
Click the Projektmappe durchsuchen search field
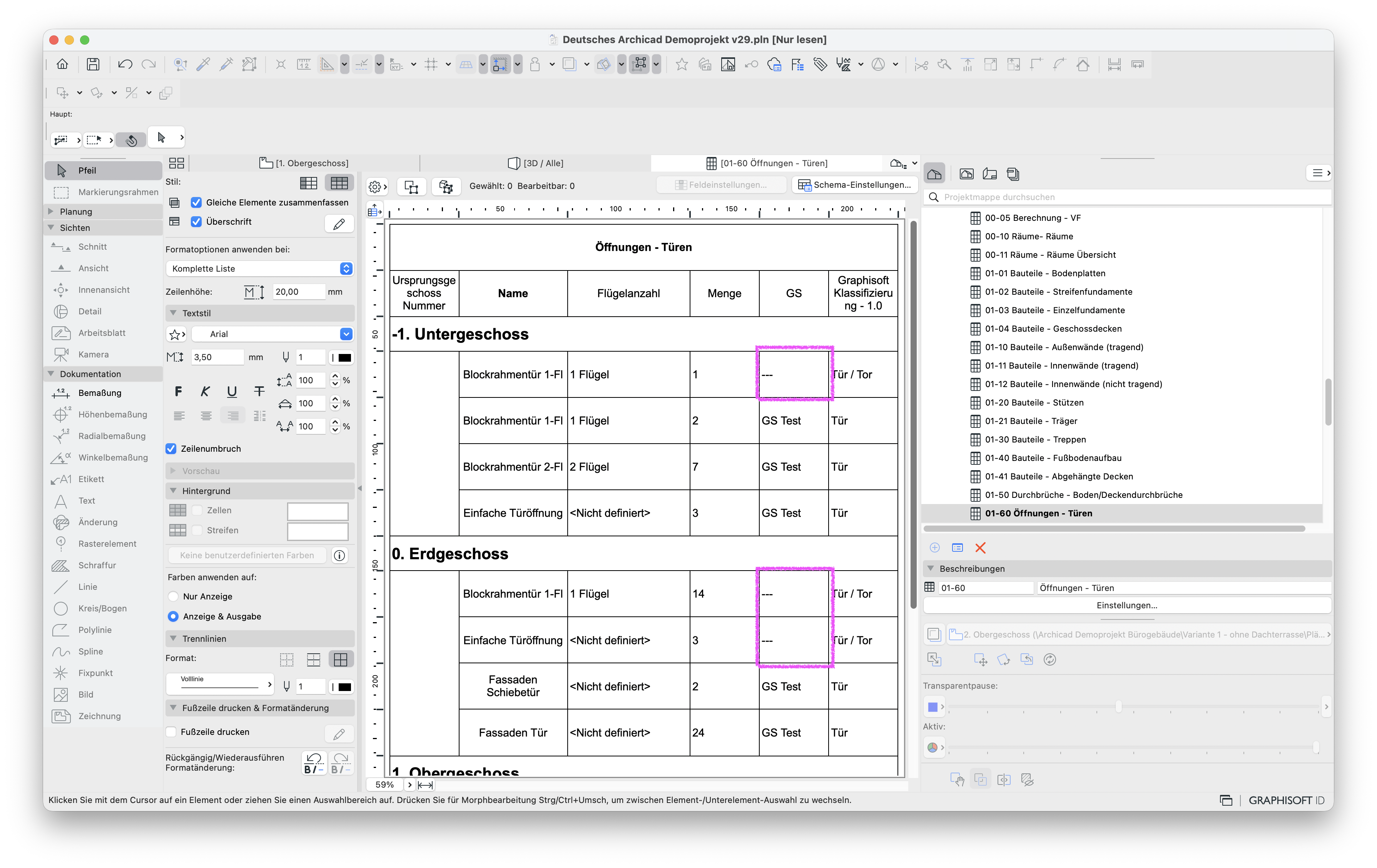[1127, 197]
